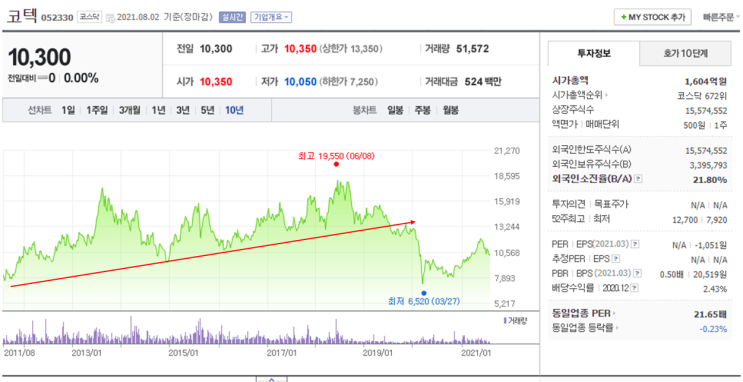Select the 1일 line chart range
743x382 pixels.
click(x=68, y=110)
